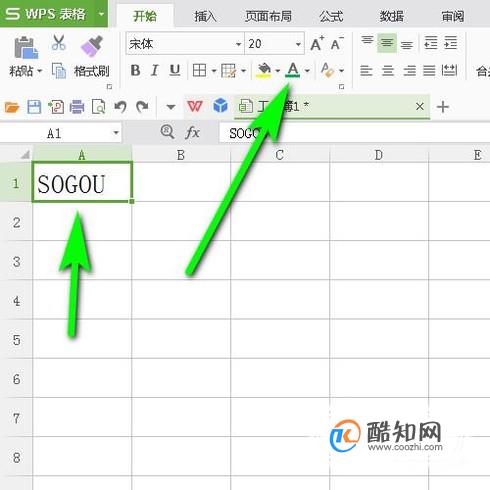
Task: Open the font size dropdown
Action: click(x=298, y=44)
